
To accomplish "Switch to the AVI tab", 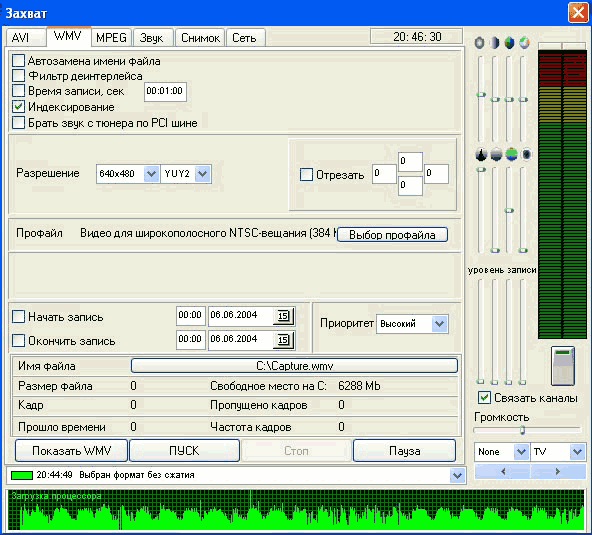I will point(25,37).
